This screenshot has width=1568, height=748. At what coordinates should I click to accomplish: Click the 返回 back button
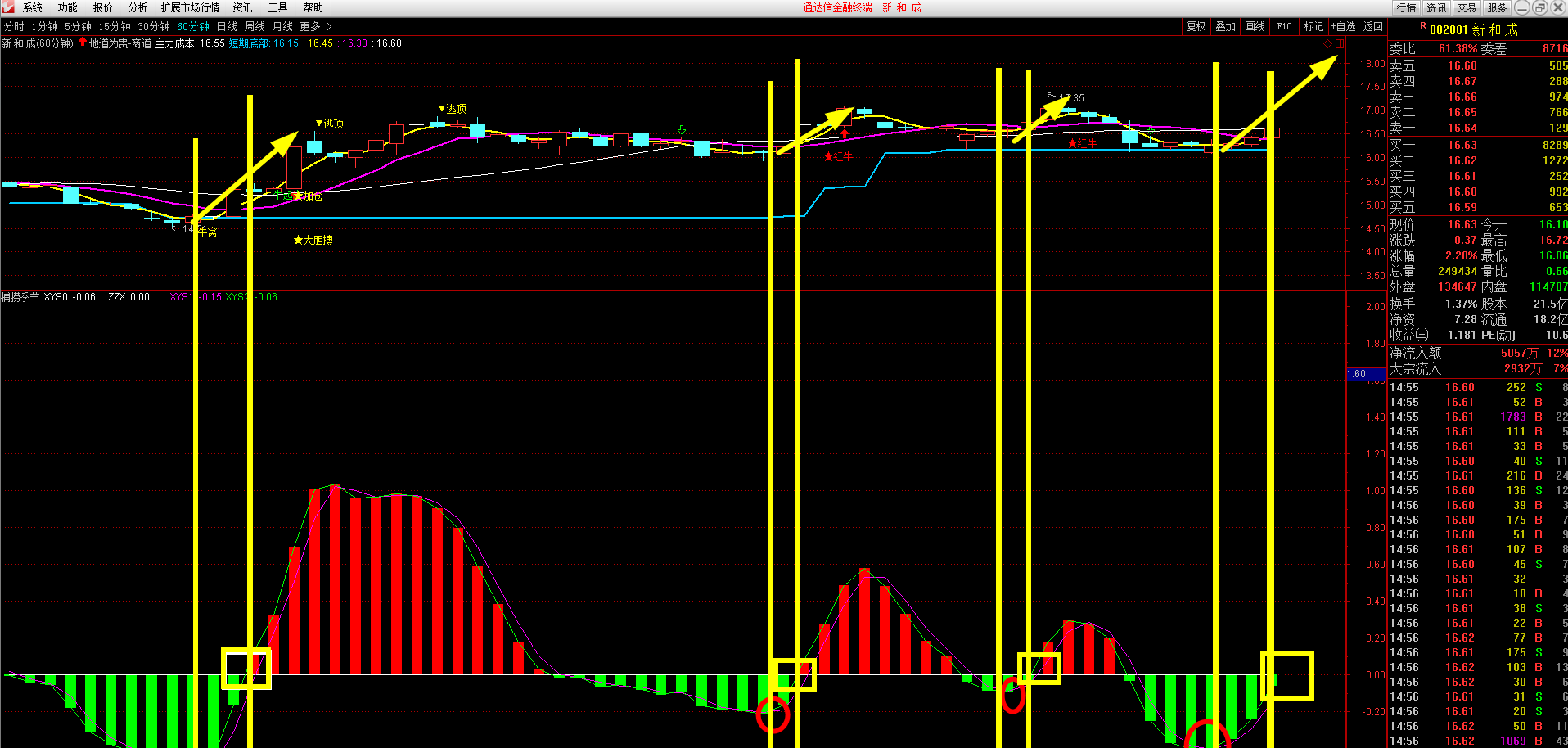[x=1372, y=27]
